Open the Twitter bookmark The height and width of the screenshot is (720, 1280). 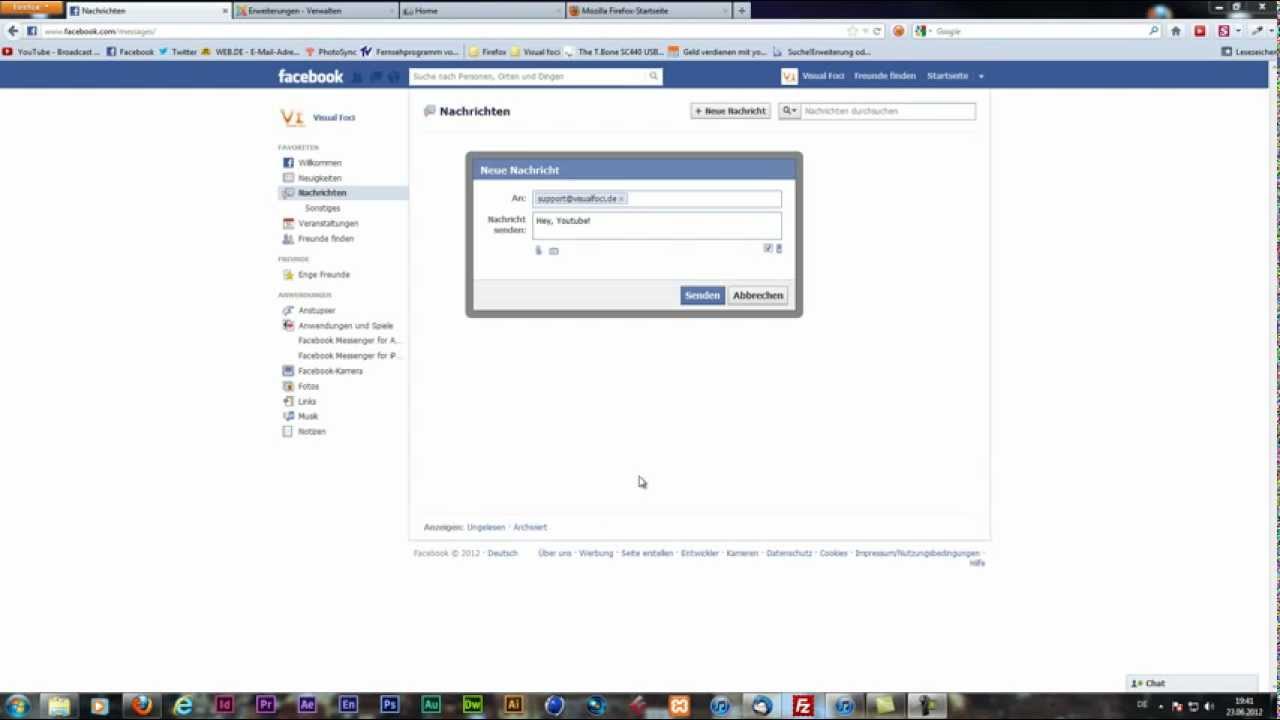(178, 52)
